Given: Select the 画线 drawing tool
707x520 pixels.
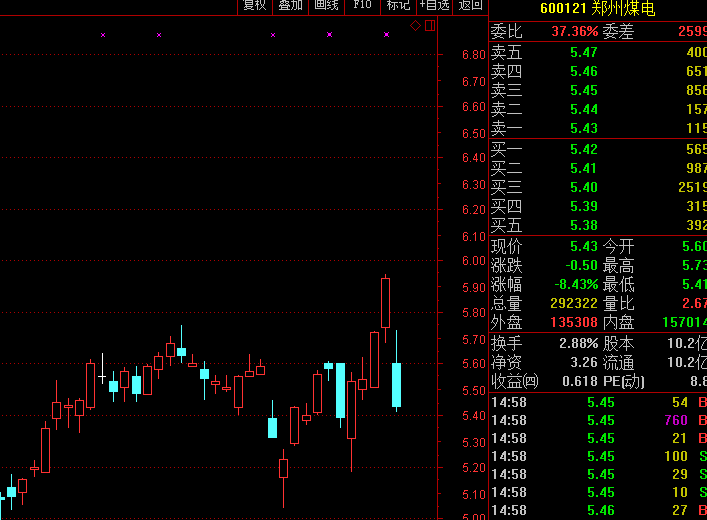Looking at the screenshot, I should (x=326, y=6).
